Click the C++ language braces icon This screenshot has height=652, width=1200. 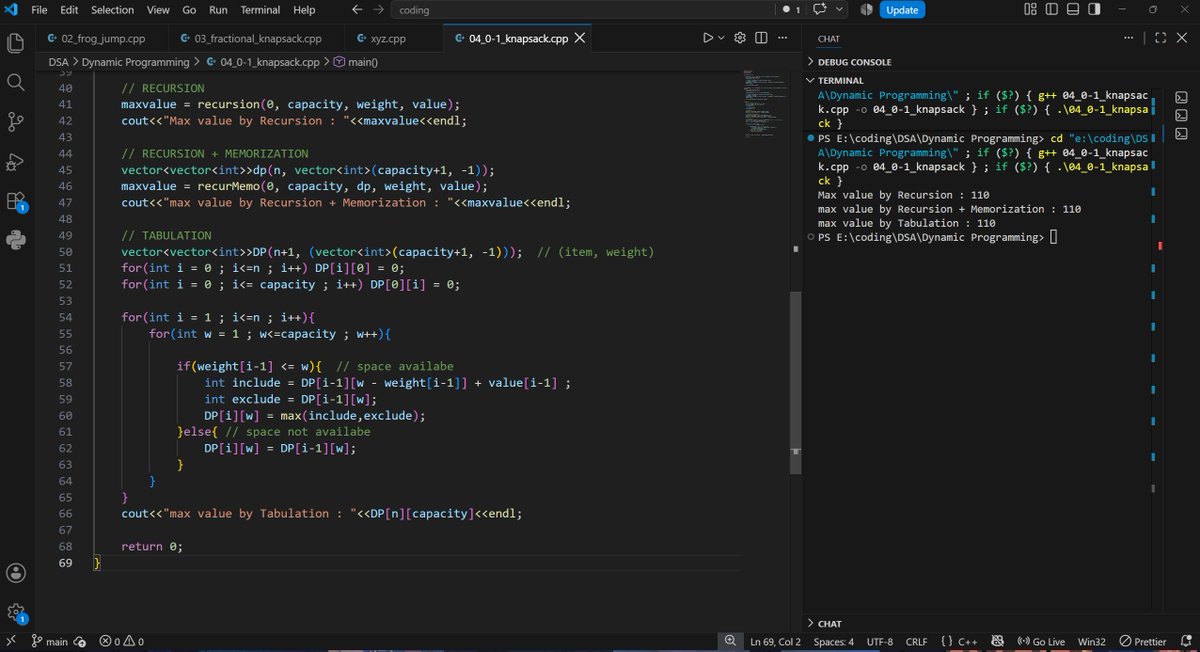tap(947, 641)
